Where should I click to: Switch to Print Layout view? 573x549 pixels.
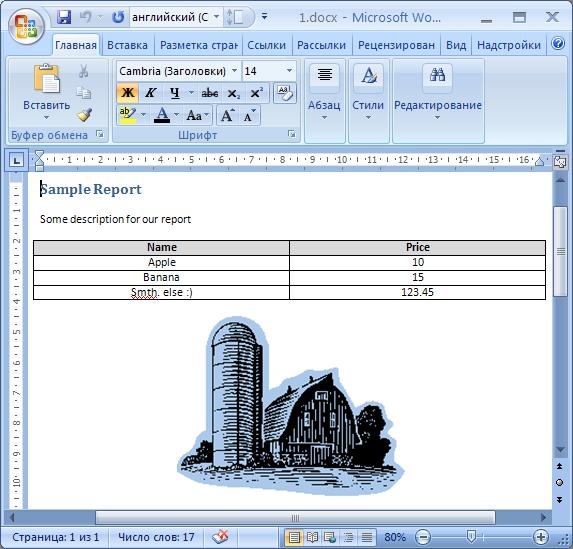point(294,537)
